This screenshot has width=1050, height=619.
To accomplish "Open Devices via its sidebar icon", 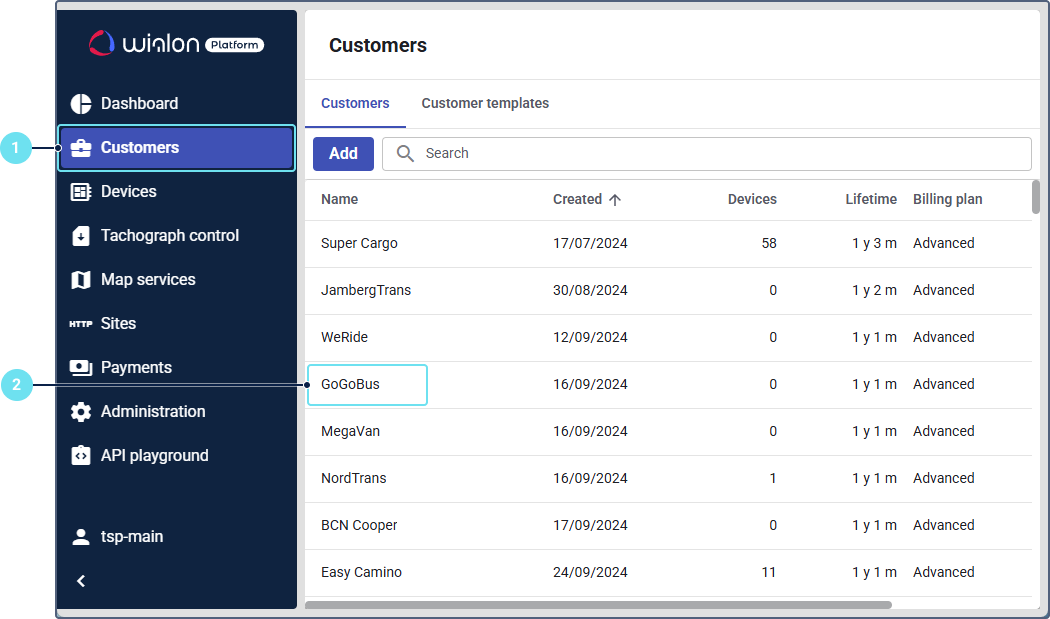I will point(81,192).
